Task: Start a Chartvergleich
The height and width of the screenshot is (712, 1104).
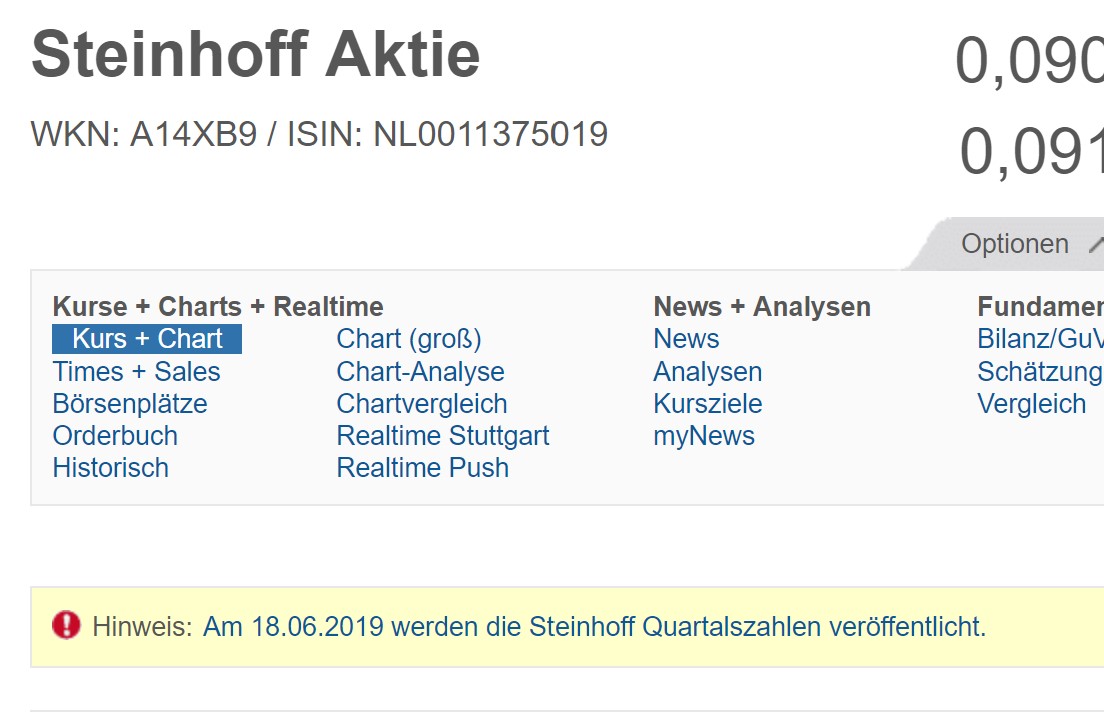Action: tap(421, 403)
